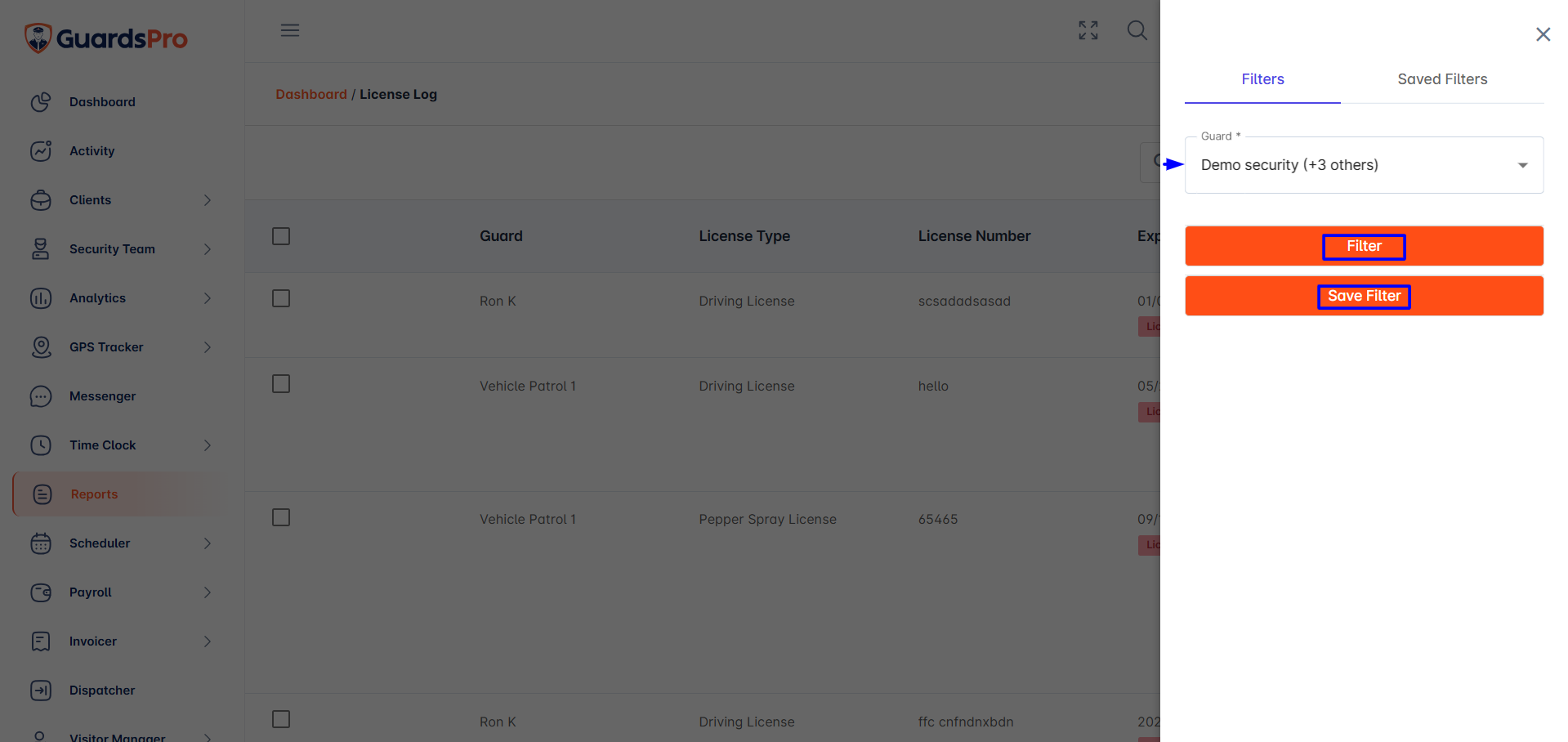Screen dimensions: 1568x742
Task: Open the Guard dropdown selector
Action: click(1364, 165)
